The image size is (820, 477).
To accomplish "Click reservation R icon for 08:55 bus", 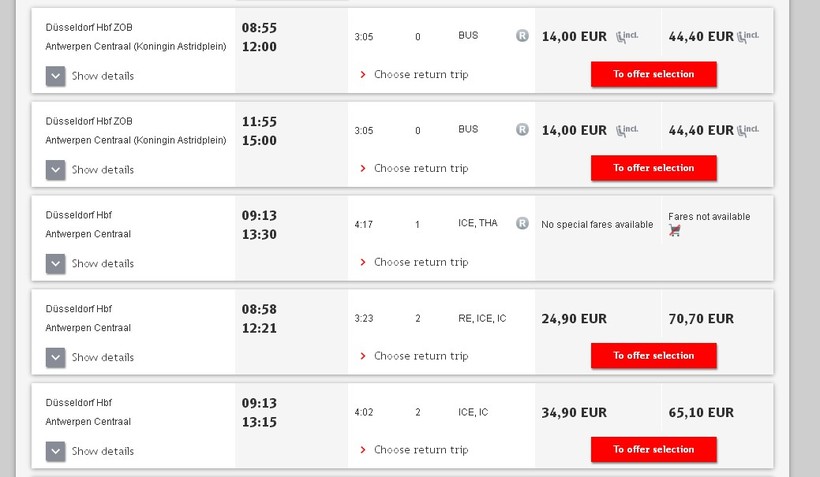I will click(522, 36).
